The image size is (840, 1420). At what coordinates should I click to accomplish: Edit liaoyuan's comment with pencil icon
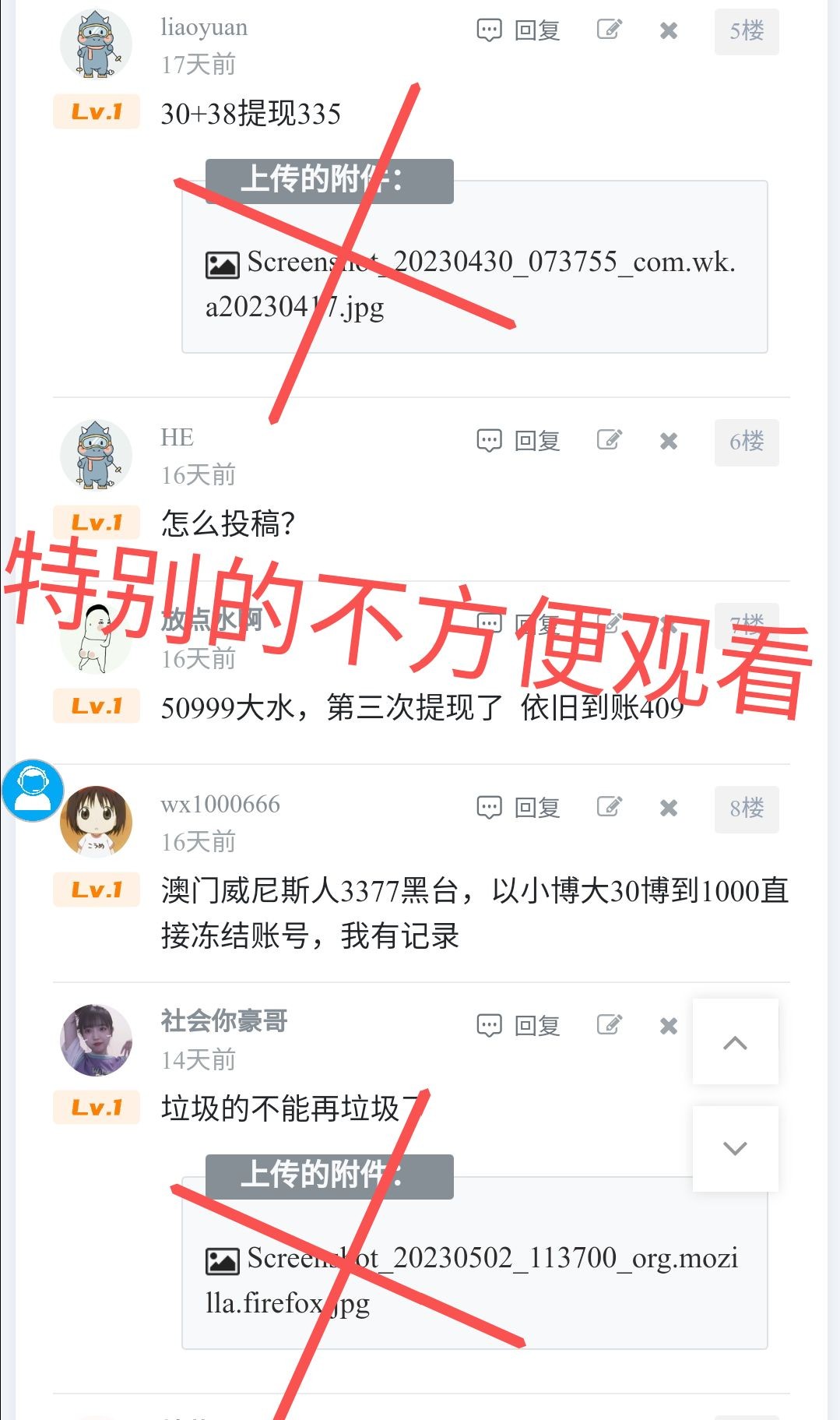(x=610, y=30)
